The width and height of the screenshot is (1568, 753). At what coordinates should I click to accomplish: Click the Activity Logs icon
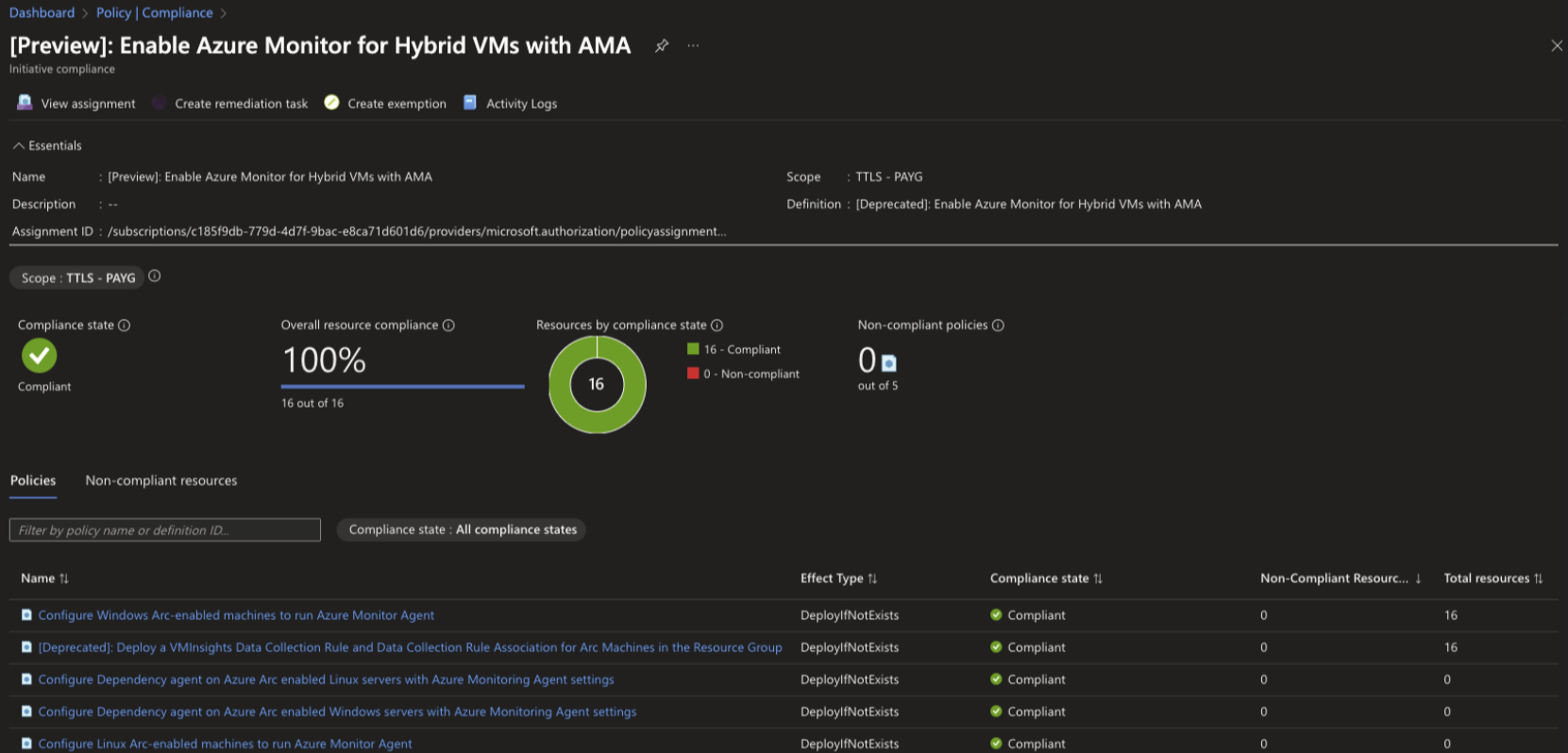[470, 103]
